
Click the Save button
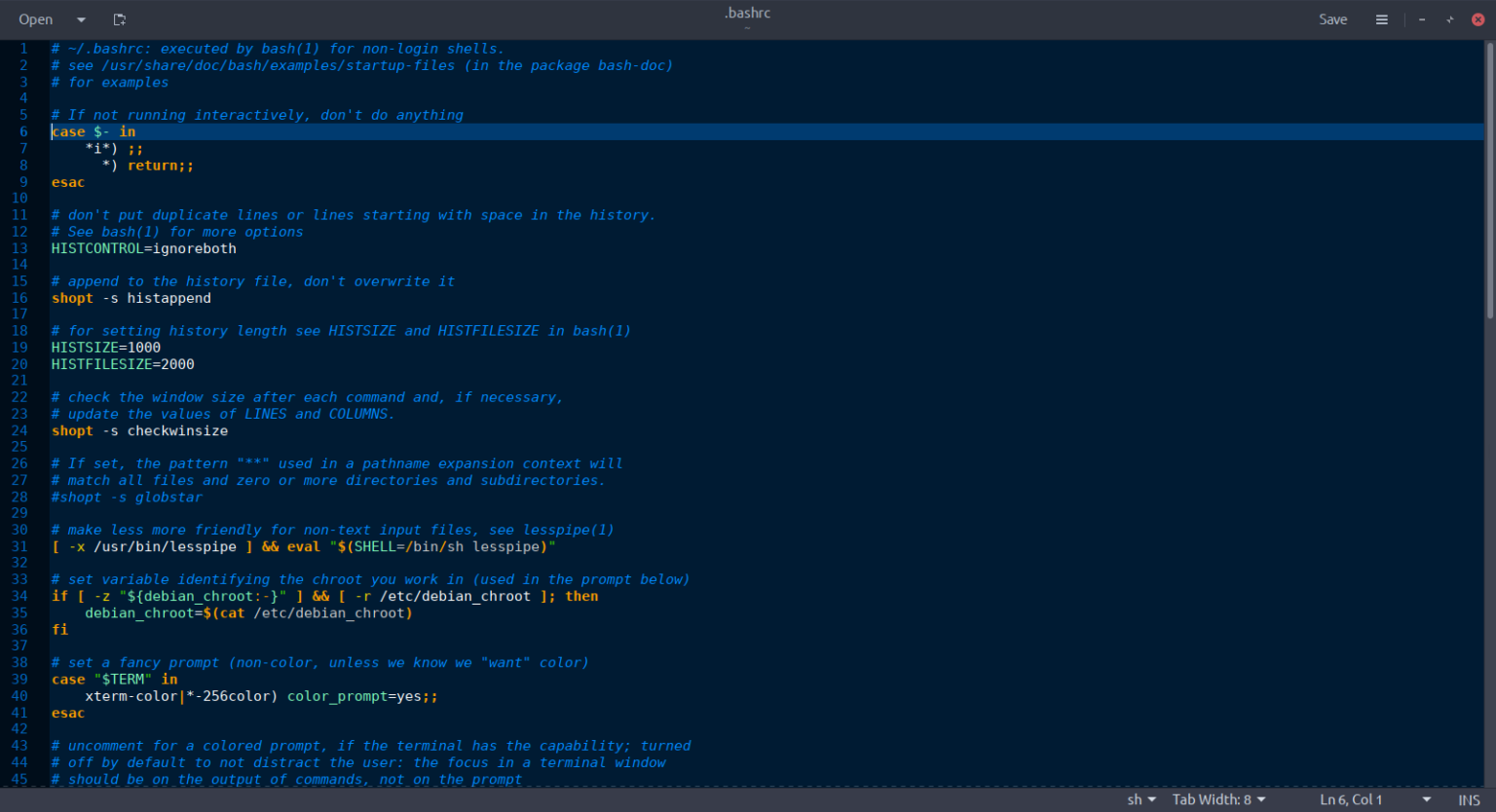point(1332,19)
